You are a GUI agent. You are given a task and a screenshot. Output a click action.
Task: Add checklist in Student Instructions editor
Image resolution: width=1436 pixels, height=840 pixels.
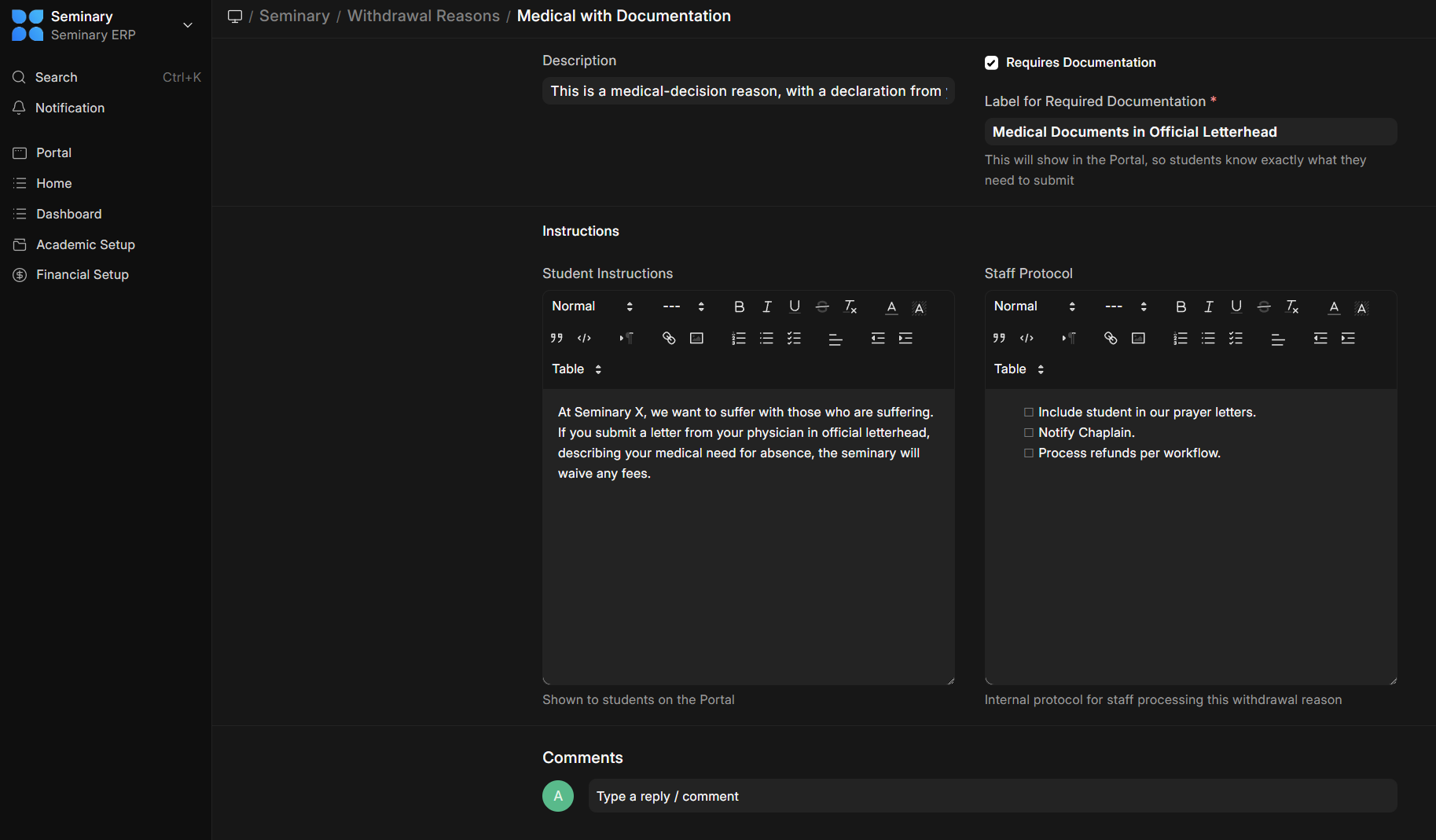[795, 338]
